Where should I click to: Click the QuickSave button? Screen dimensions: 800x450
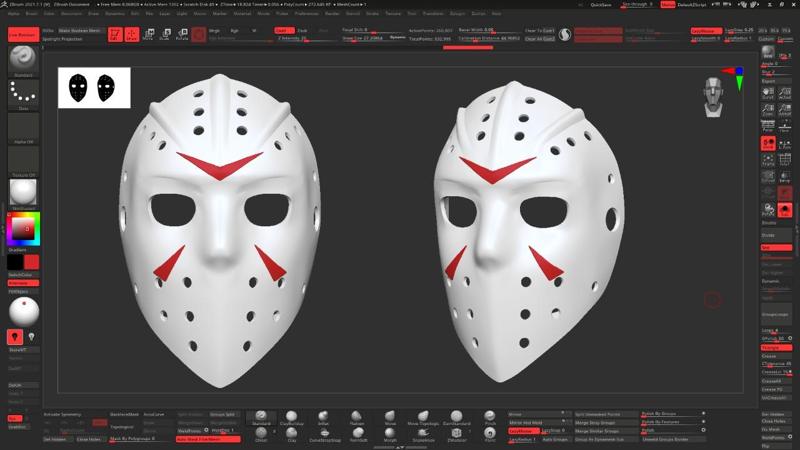pos(601,5)
